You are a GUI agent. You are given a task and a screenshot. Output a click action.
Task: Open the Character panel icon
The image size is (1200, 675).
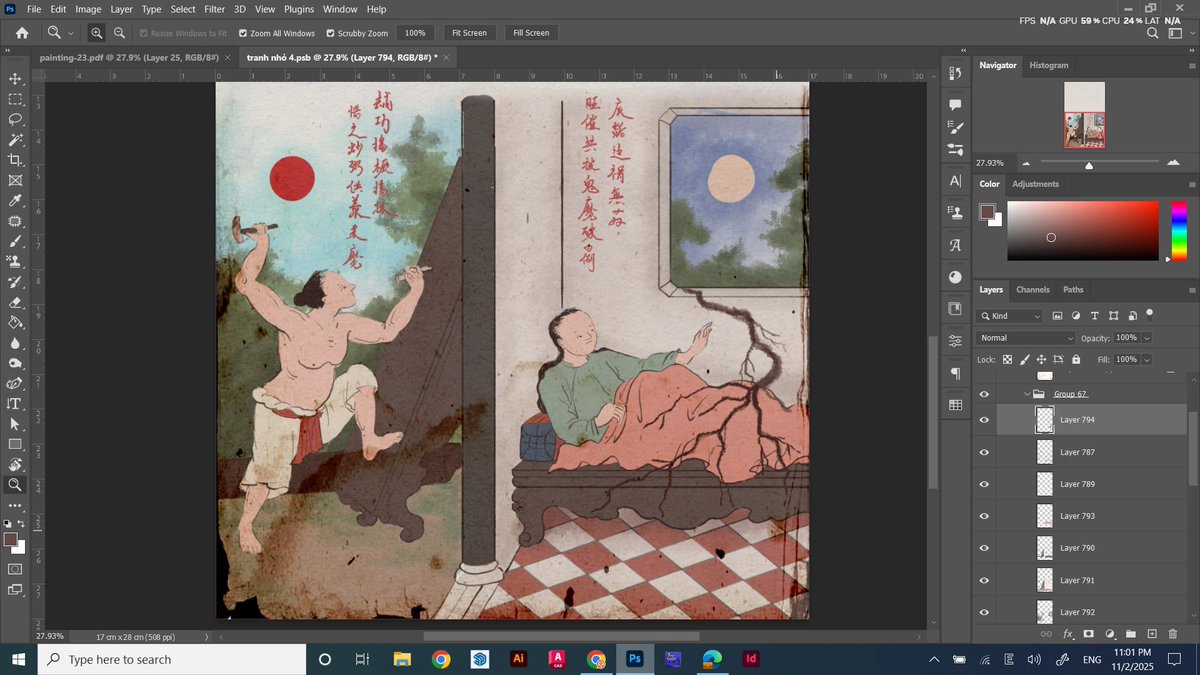(955, 181)
